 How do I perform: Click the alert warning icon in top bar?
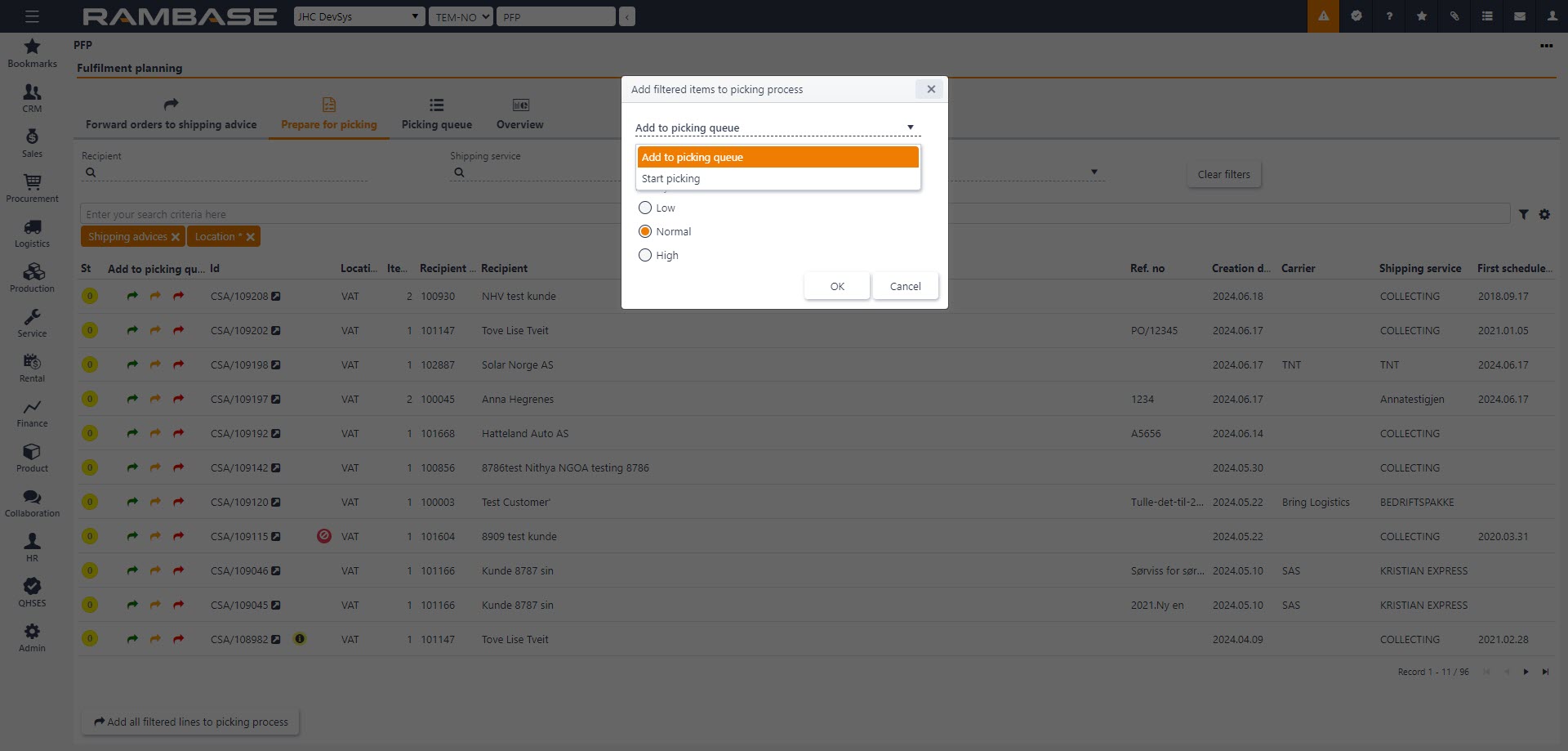pyautogui.click(x=1323, y=16)
